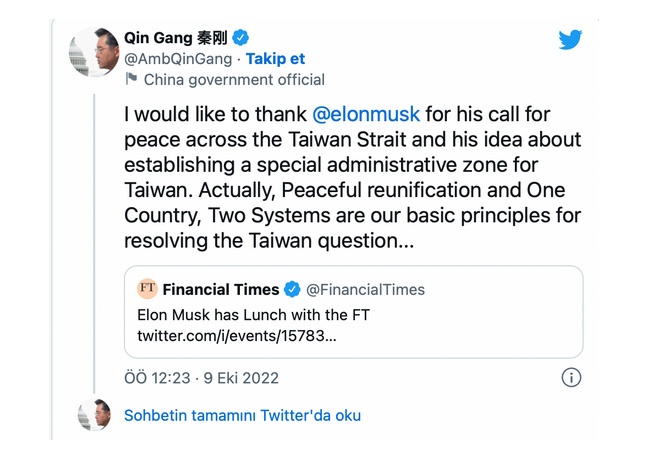656x451 pixels.
Task: Click the FT logo in quoted tweet
Action: [147, 289]
